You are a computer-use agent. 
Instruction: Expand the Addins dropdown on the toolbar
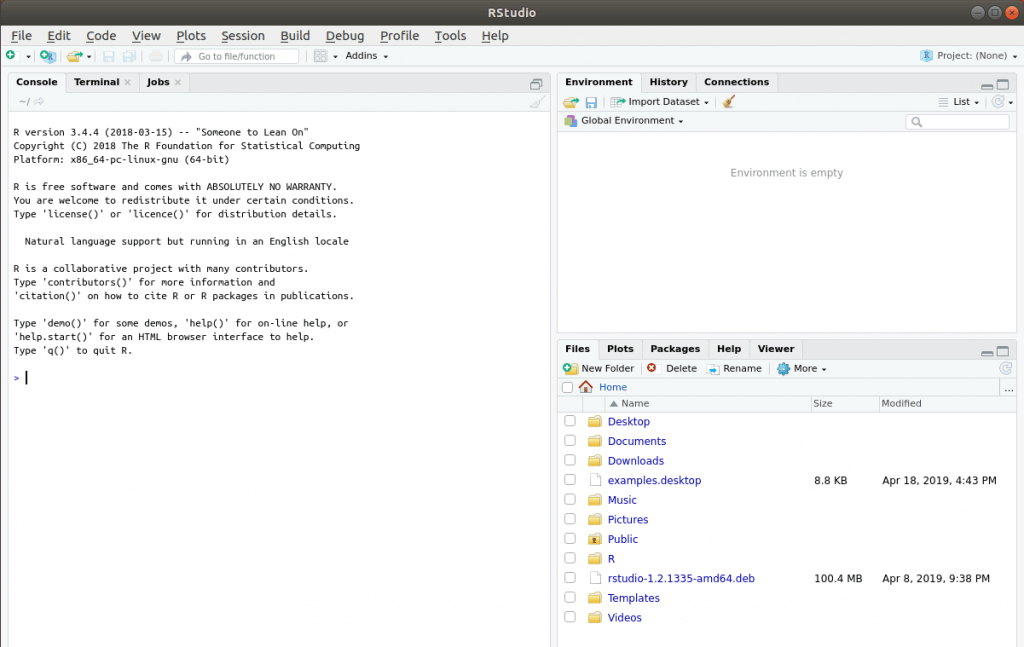coord(364,56)
